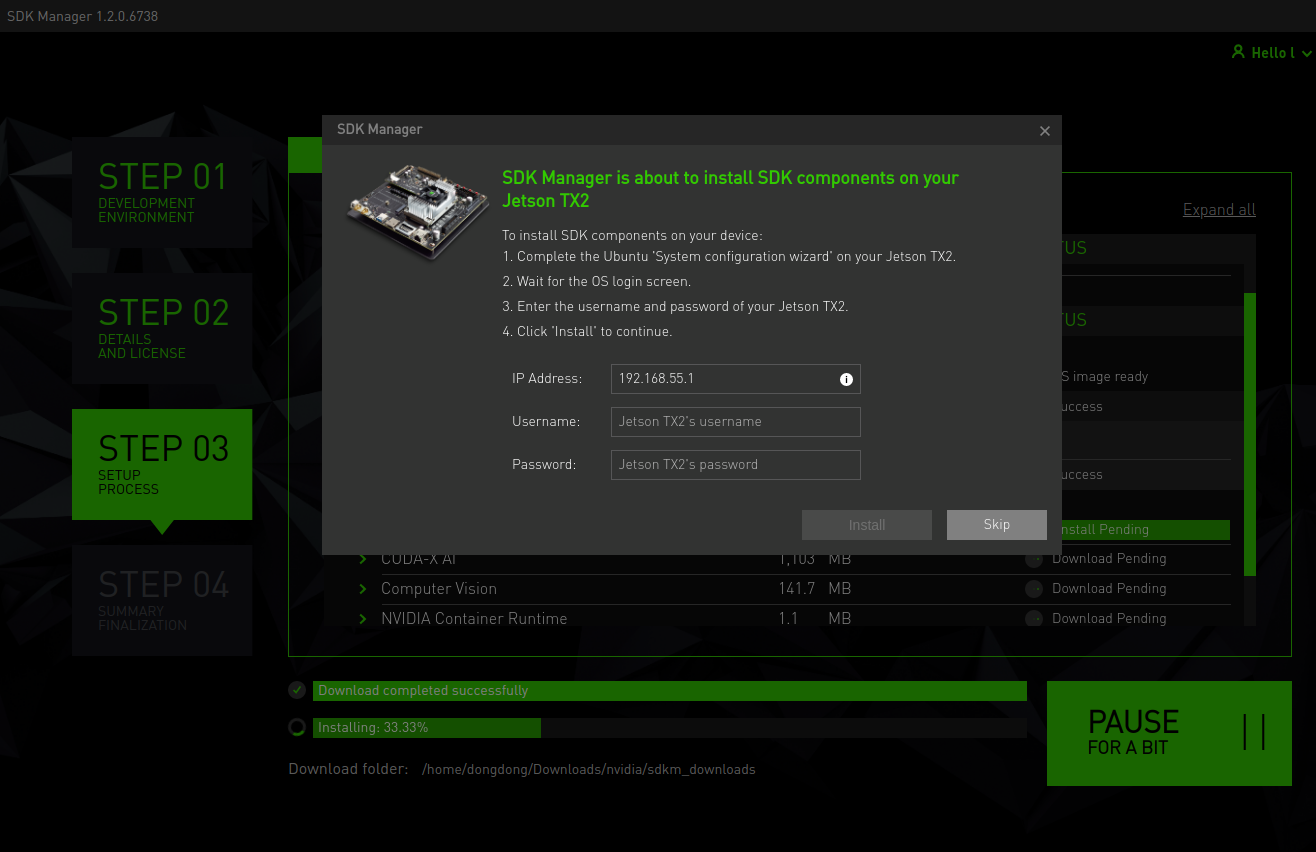Screen dimensions: 1316x852
Task: Click the Install Pending status bar
Action: (1143, 530)
